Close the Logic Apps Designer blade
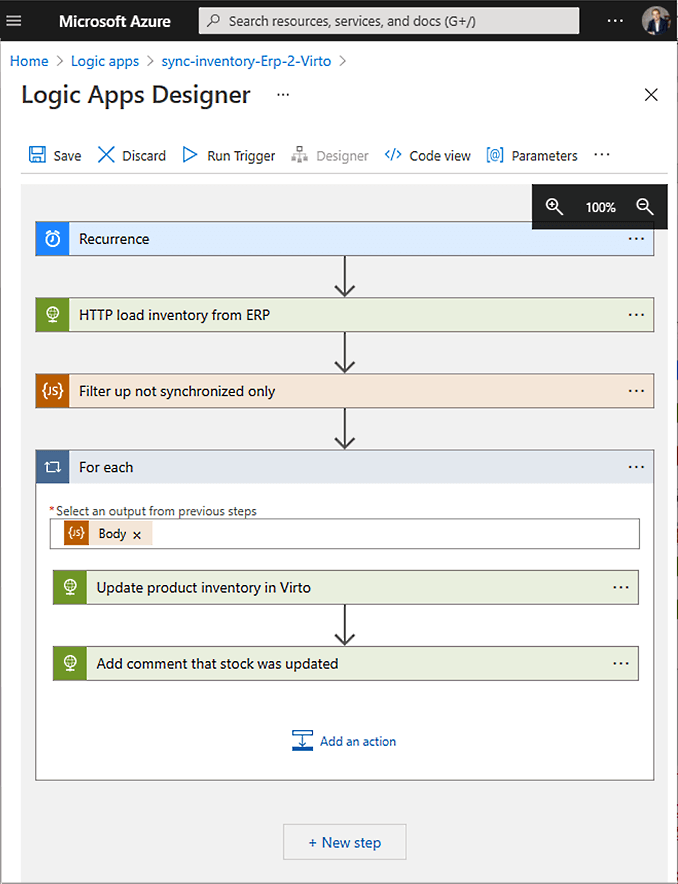 651,95
